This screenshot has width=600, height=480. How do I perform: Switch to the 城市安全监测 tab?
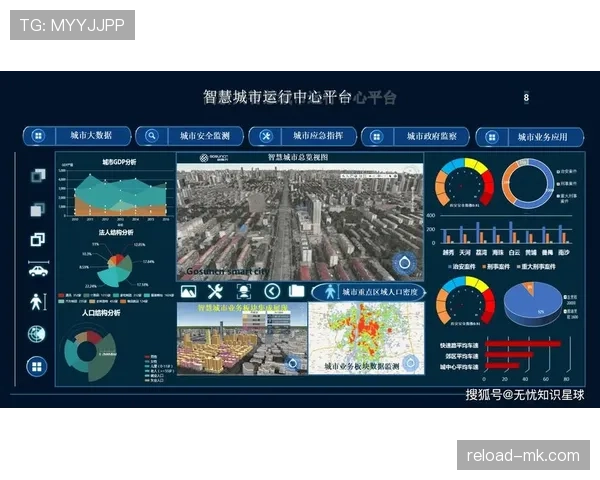click(190, 136)
